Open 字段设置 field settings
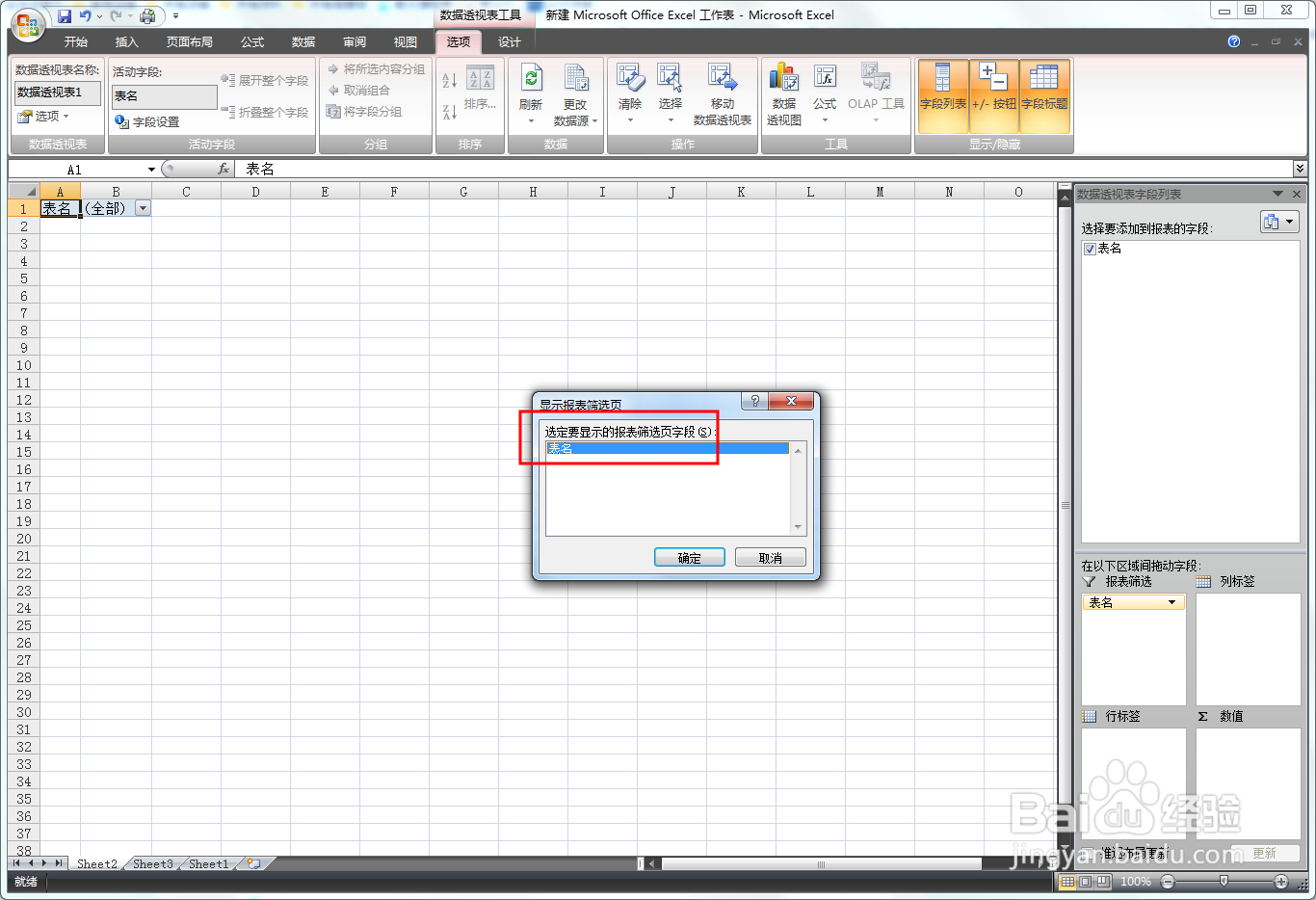This screenshot has height=900, width=1316. pyautogui.click(x=147, y=122)
